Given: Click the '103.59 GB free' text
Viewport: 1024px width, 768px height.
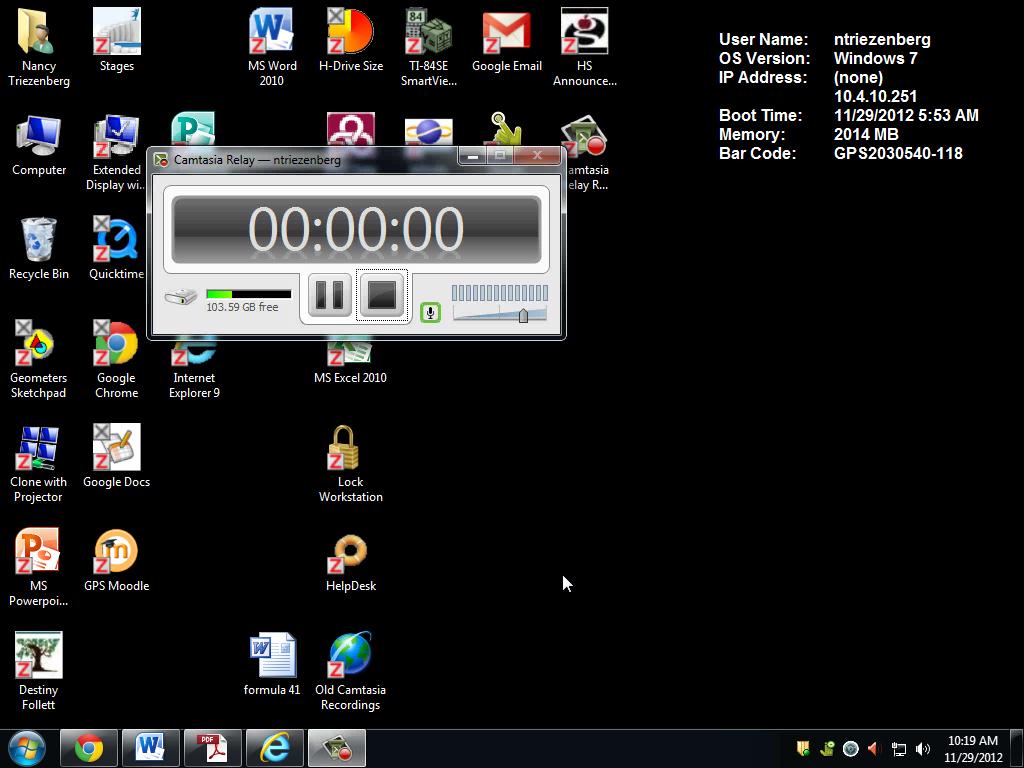Looking at the screenshot, I should pyautogui.click(x=242, y=307).
